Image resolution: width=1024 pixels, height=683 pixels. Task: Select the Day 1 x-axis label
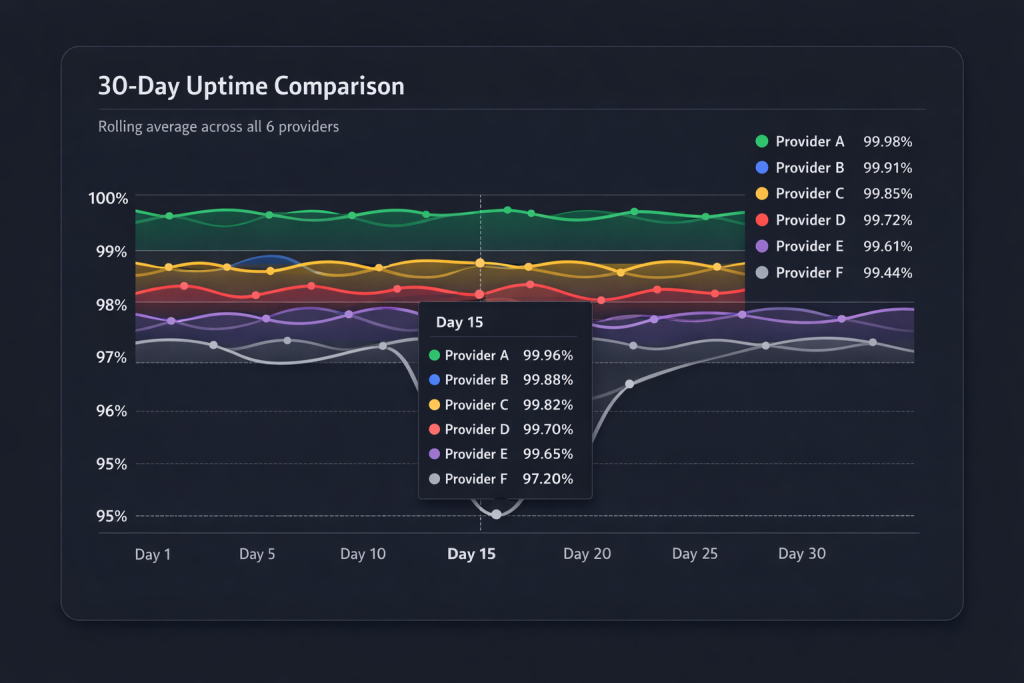(x=153, y=554)
